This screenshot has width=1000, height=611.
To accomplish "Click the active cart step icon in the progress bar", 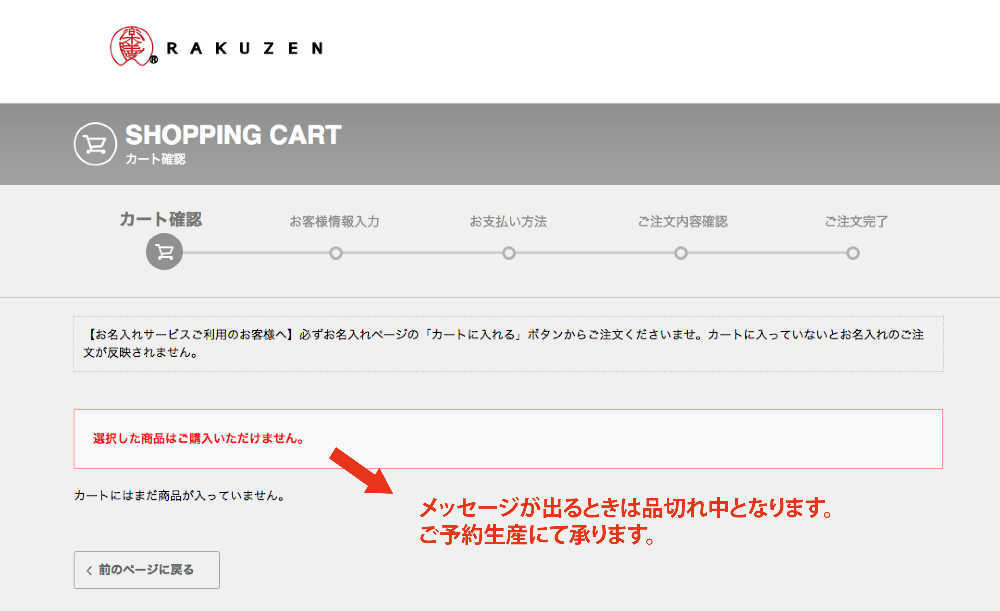I will point(165,252).
